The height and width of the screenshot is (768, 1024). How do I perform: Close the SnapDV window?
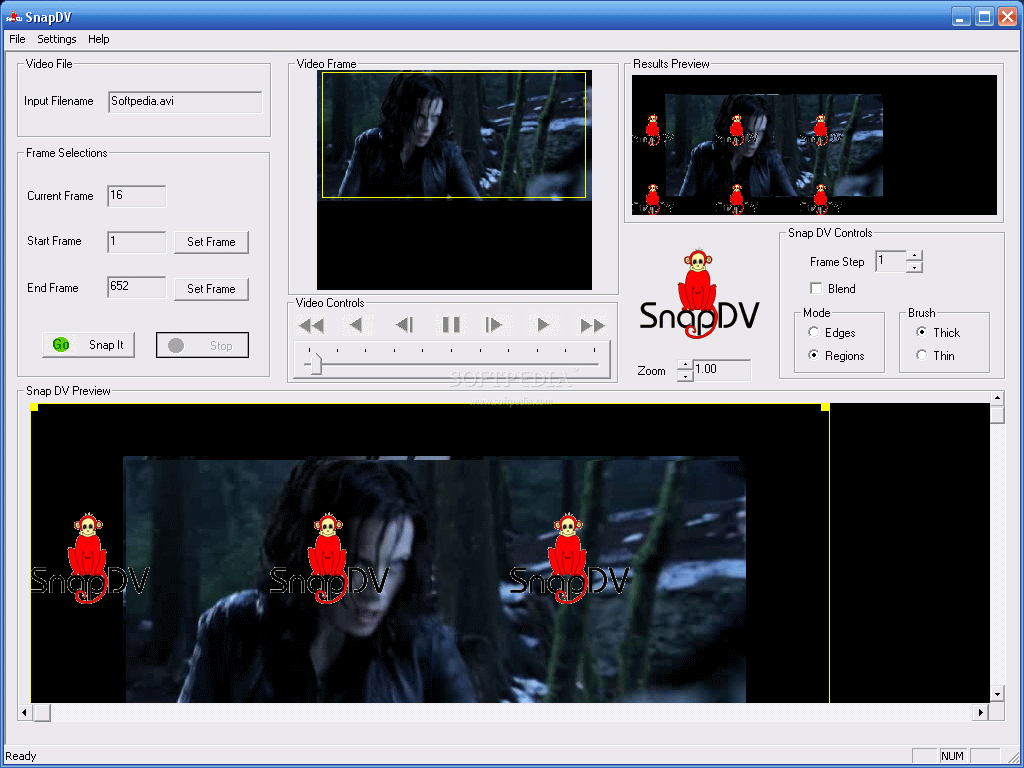1008,16
